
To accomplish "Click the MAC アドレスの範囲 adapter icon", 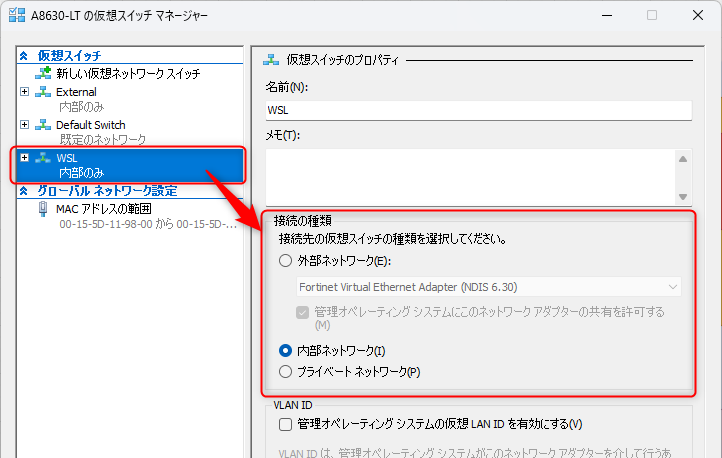I will [x=43, y=209].
